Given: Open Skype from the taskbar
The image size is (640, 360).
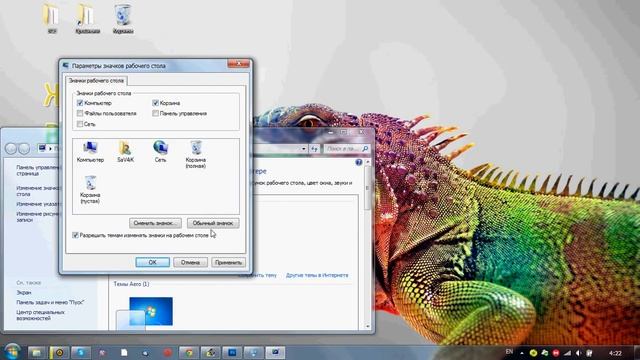Looking at the screenshot, I should click(80, 352).
